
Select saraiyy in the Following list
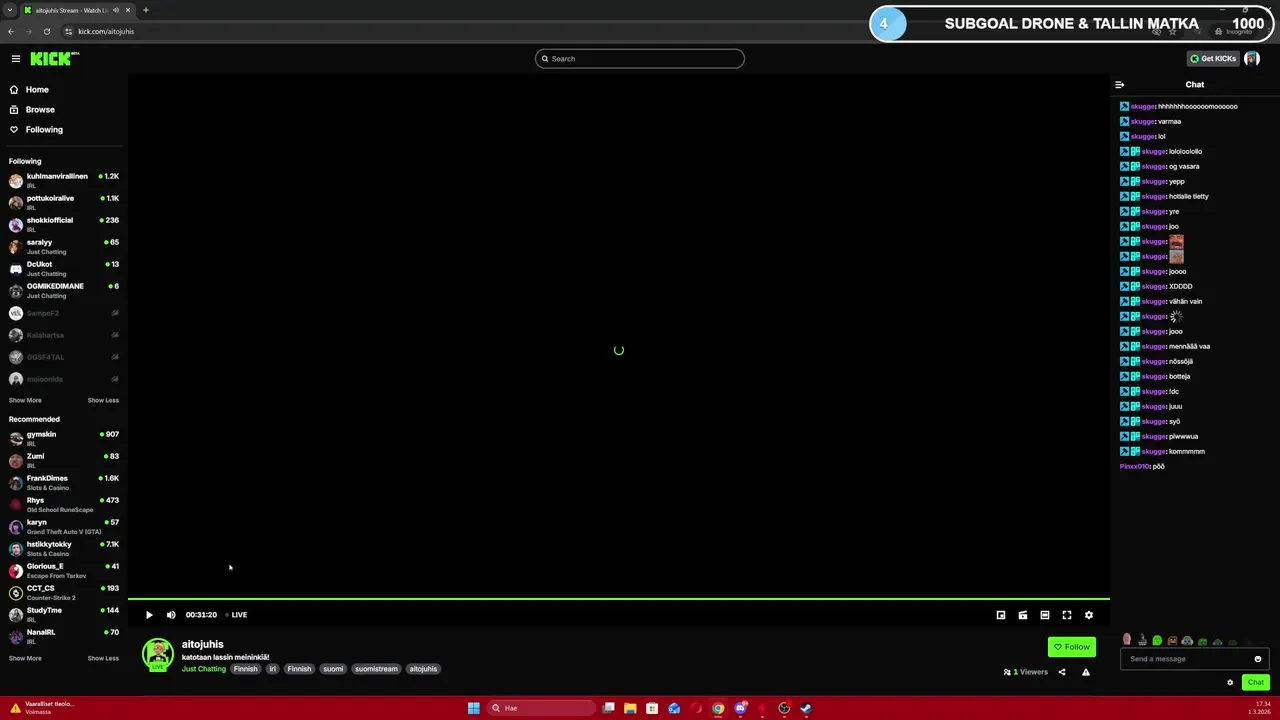[x=64, y=246]
